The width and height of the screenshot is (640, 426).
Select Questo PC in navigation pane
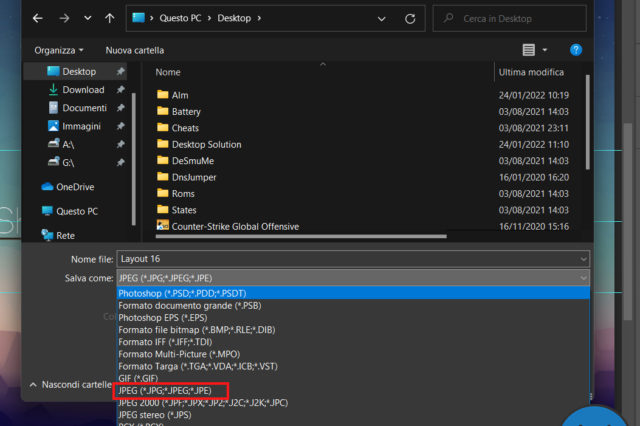click(77, 211)
